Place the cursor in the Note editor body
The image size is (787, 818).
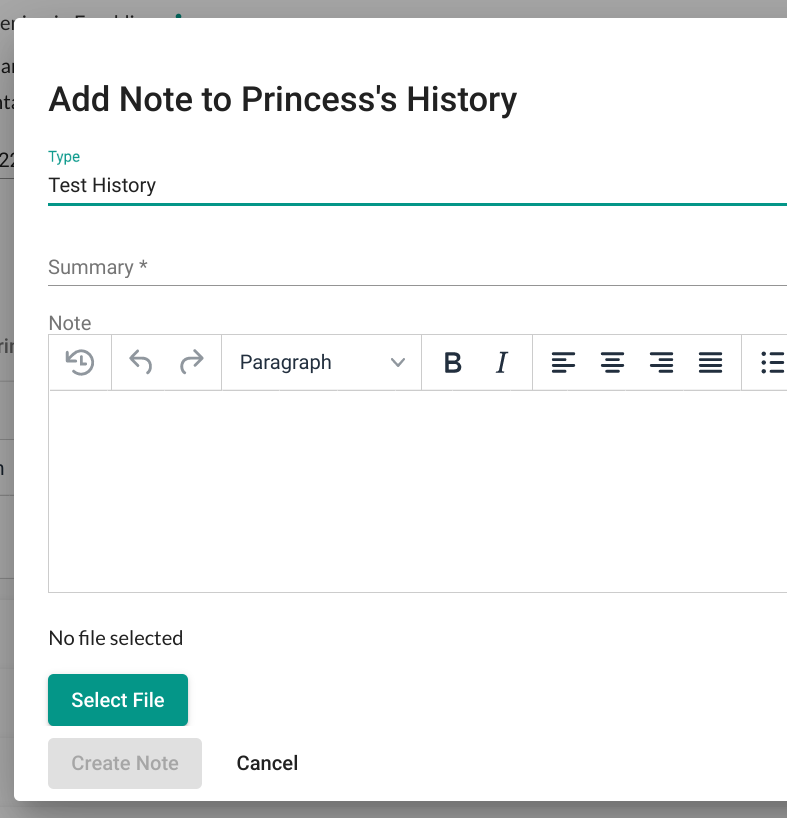point(417,491)
